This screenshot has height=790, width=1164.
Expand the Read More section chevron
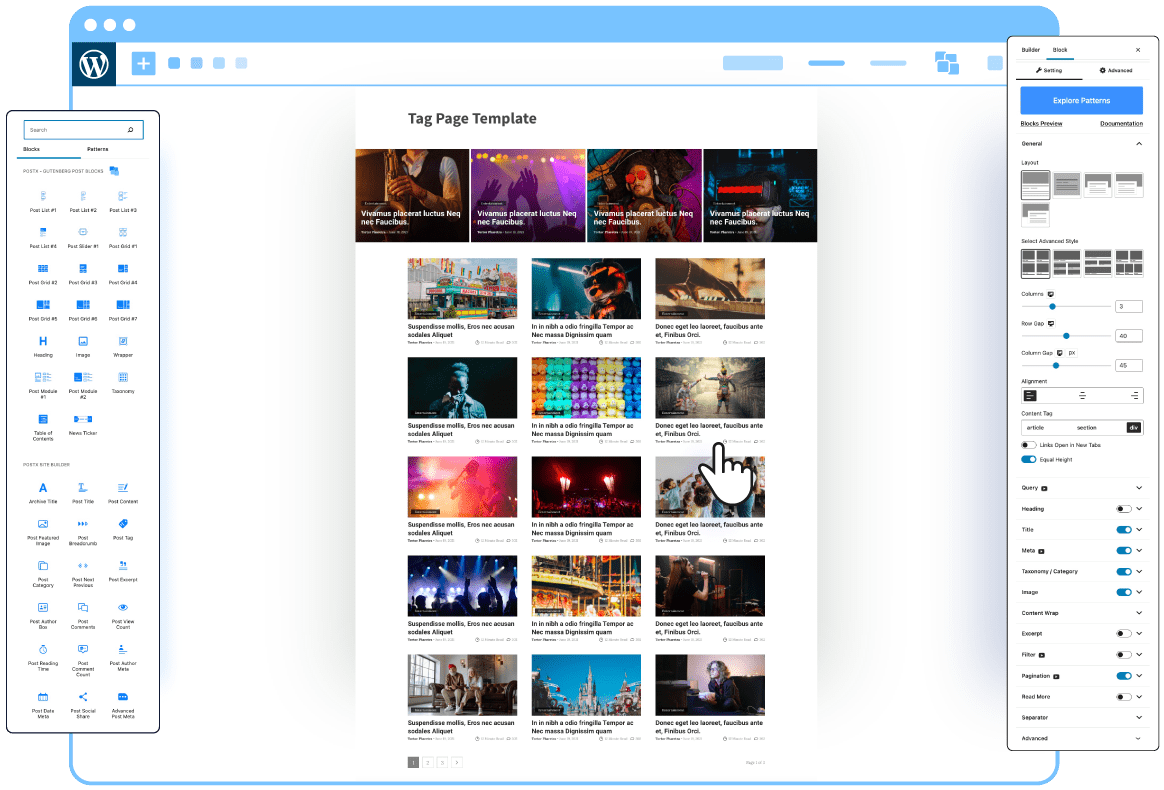(1139, 696)
